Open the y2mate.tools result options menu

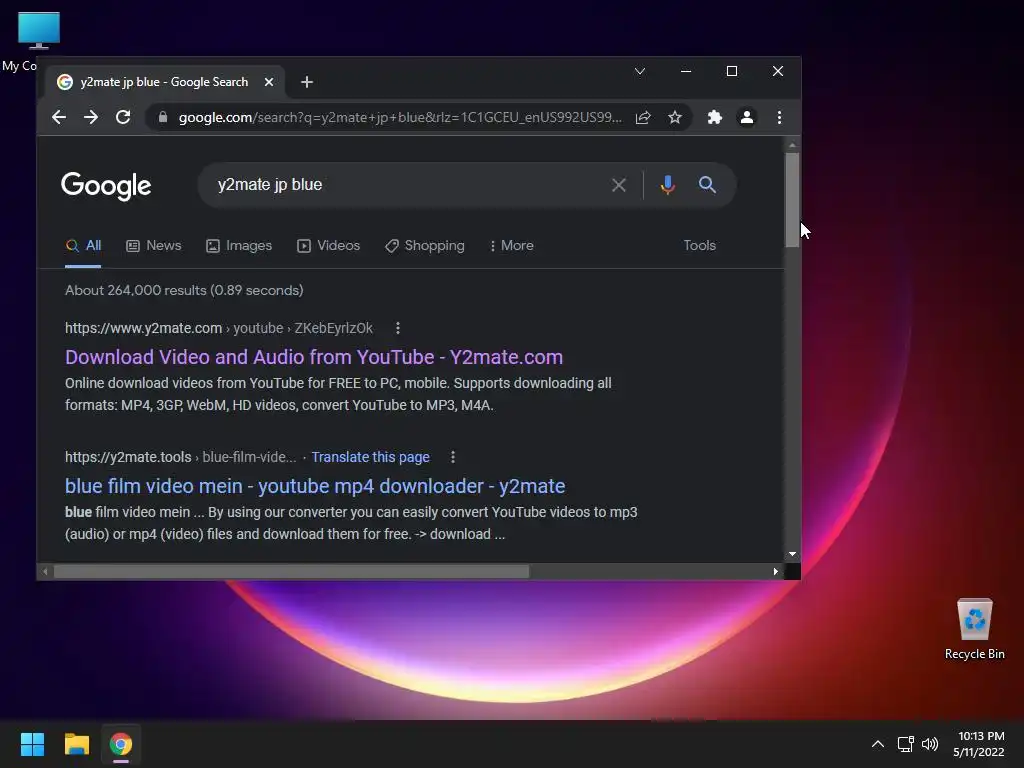click(453, 457)
